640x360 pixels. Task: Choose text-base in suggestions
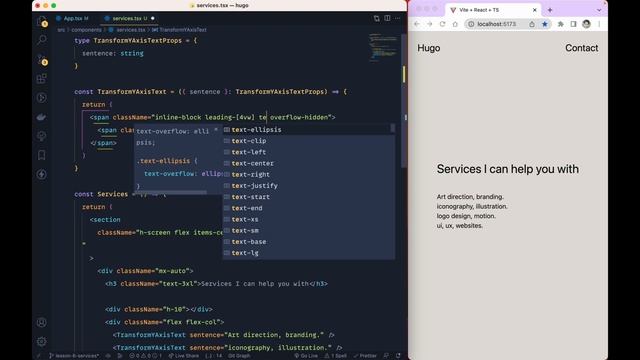[x=309, y=242]
